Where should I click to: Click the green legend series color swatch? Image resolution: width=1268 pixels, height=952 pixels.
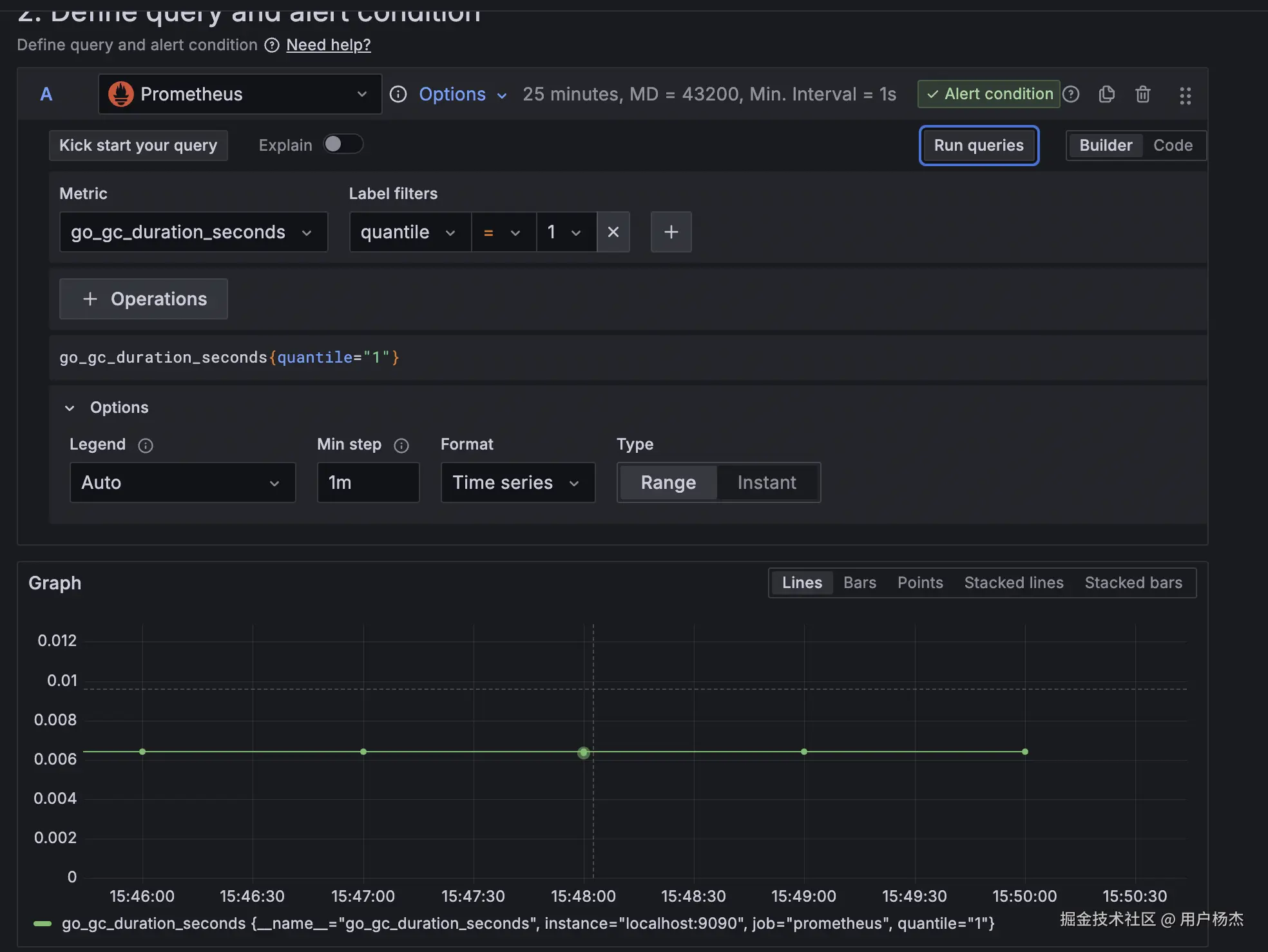pos(43,924)
